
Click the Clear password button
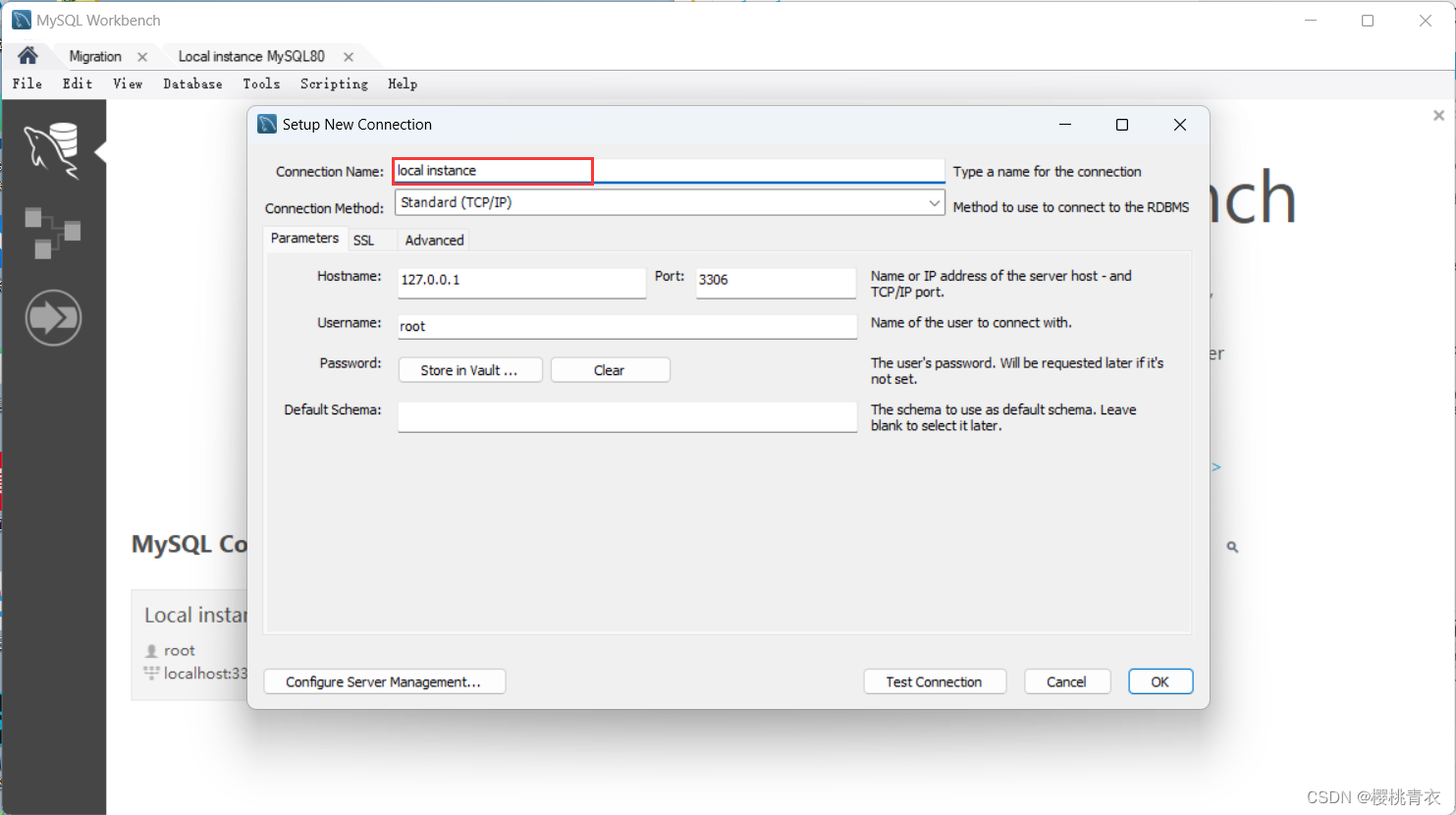(x=610, y=370)
